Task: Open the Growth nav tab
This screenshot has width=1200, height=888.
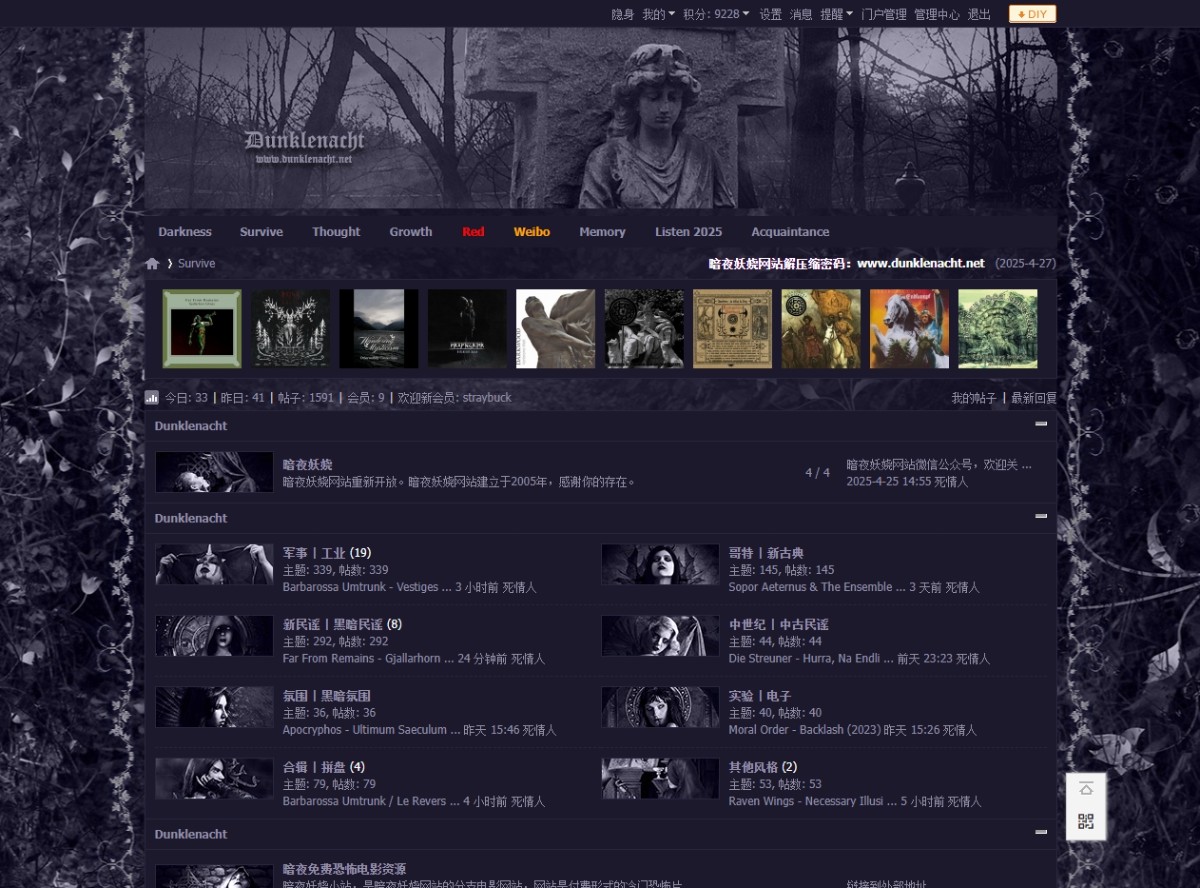Action: [411, 232]
